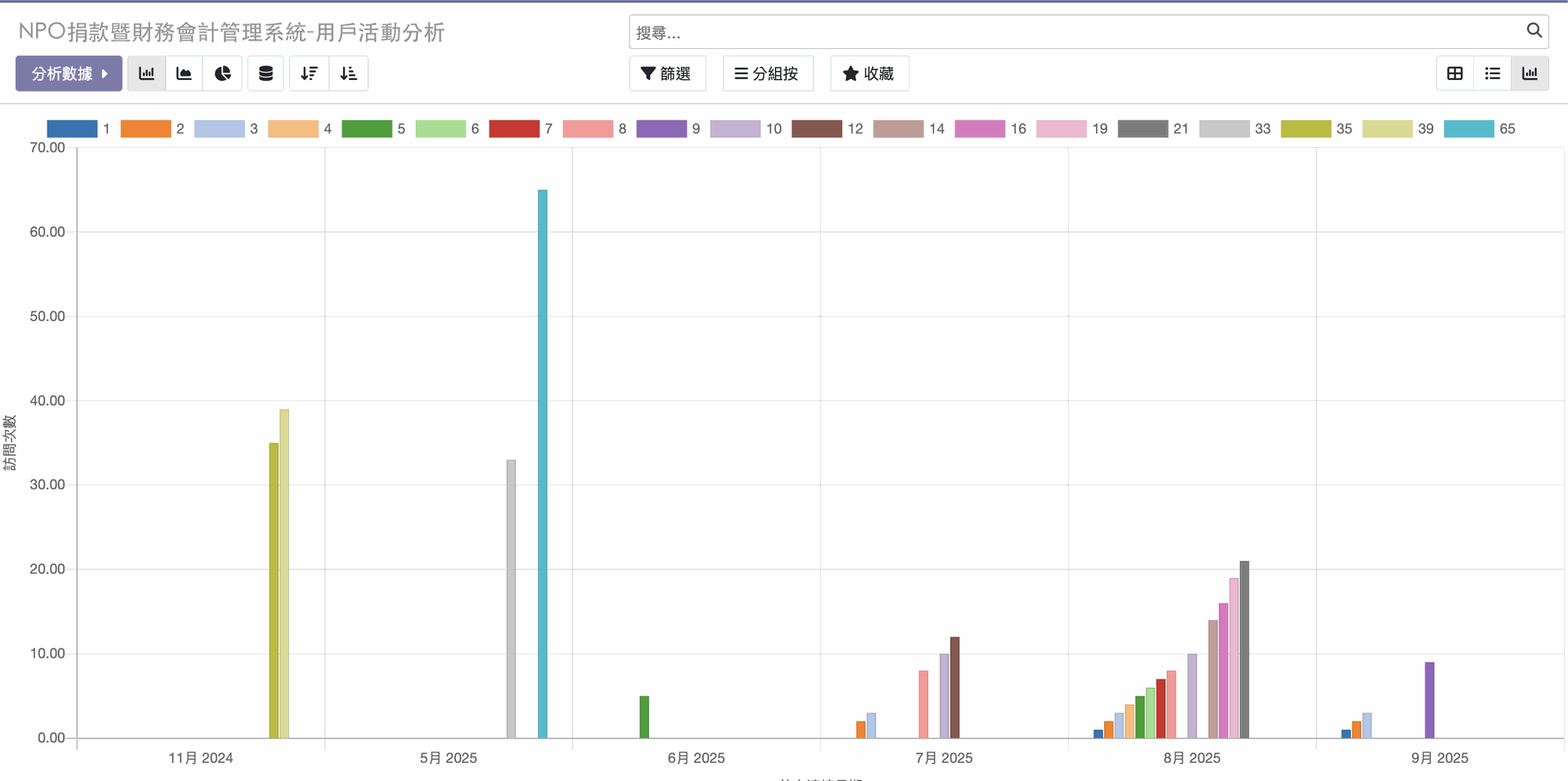
Task: Open the 收藏 favorites menu
Action: click(x=869, y=74)
